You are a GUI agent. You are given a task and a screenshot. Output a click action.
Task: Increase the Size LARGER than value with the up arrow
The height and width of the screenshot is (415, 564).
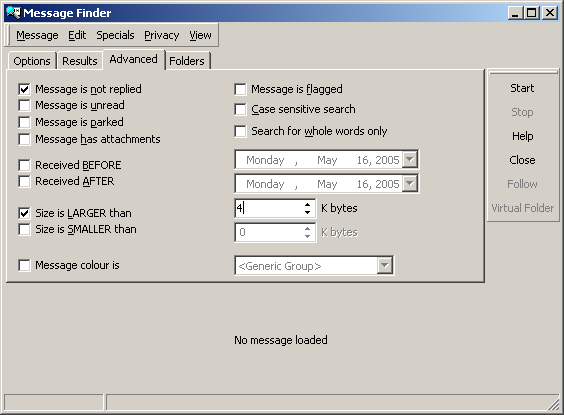(x=307, y=204)
